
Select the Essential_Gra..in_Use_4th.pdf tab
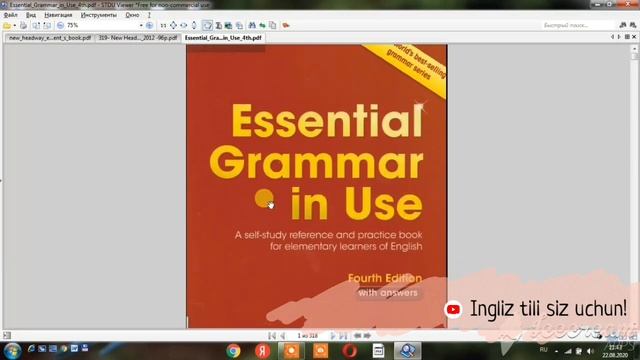(223, 38)
